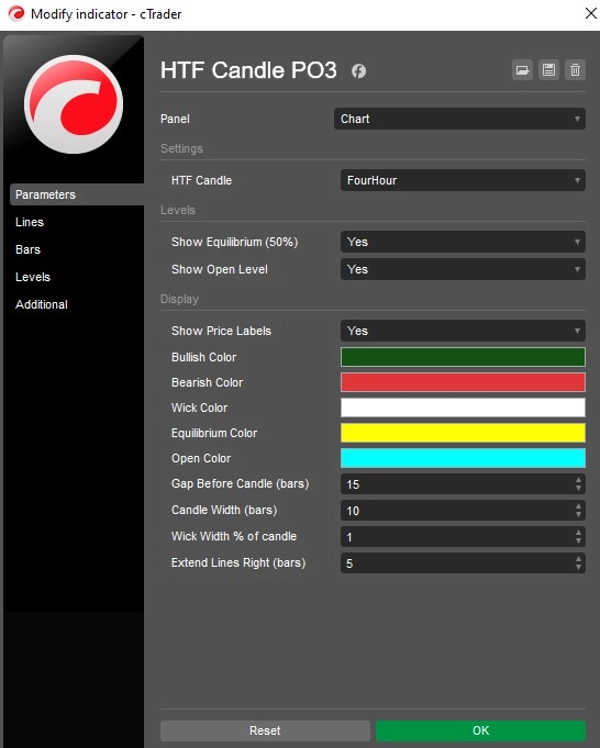Increase Gap Before Candle value with up arrow
Image resolution: width=600 pixels, height=748 pixels.
pos(578,480)
